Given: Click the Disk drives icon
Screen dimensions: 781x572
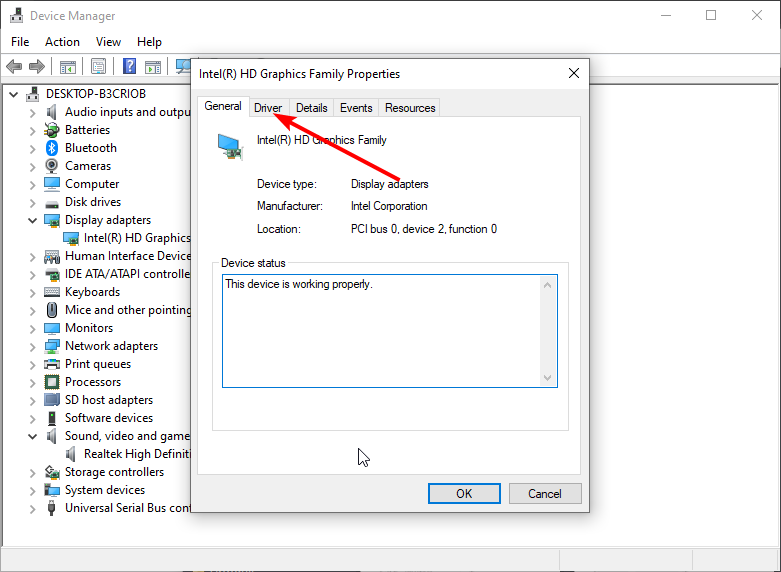Looking at the screenshot, I should (x=52, y=204).
